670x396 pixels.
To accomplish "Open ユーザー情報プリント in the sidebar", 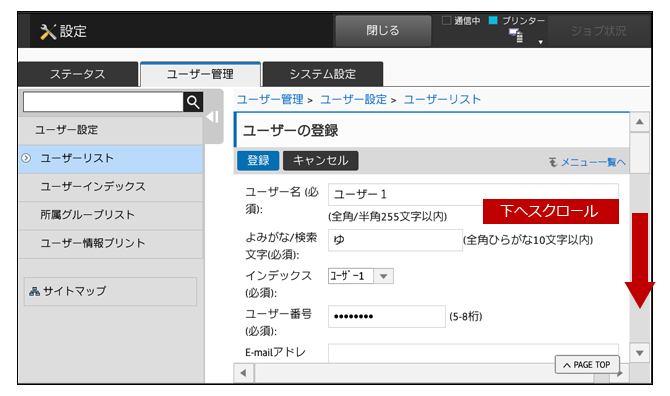I will [111, 243].
